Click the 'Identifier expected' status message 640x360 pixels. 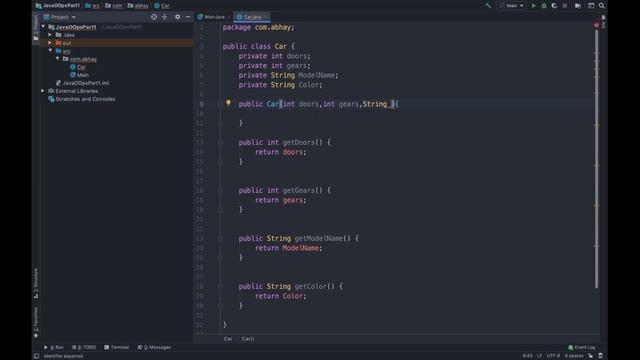click(63, 356)
